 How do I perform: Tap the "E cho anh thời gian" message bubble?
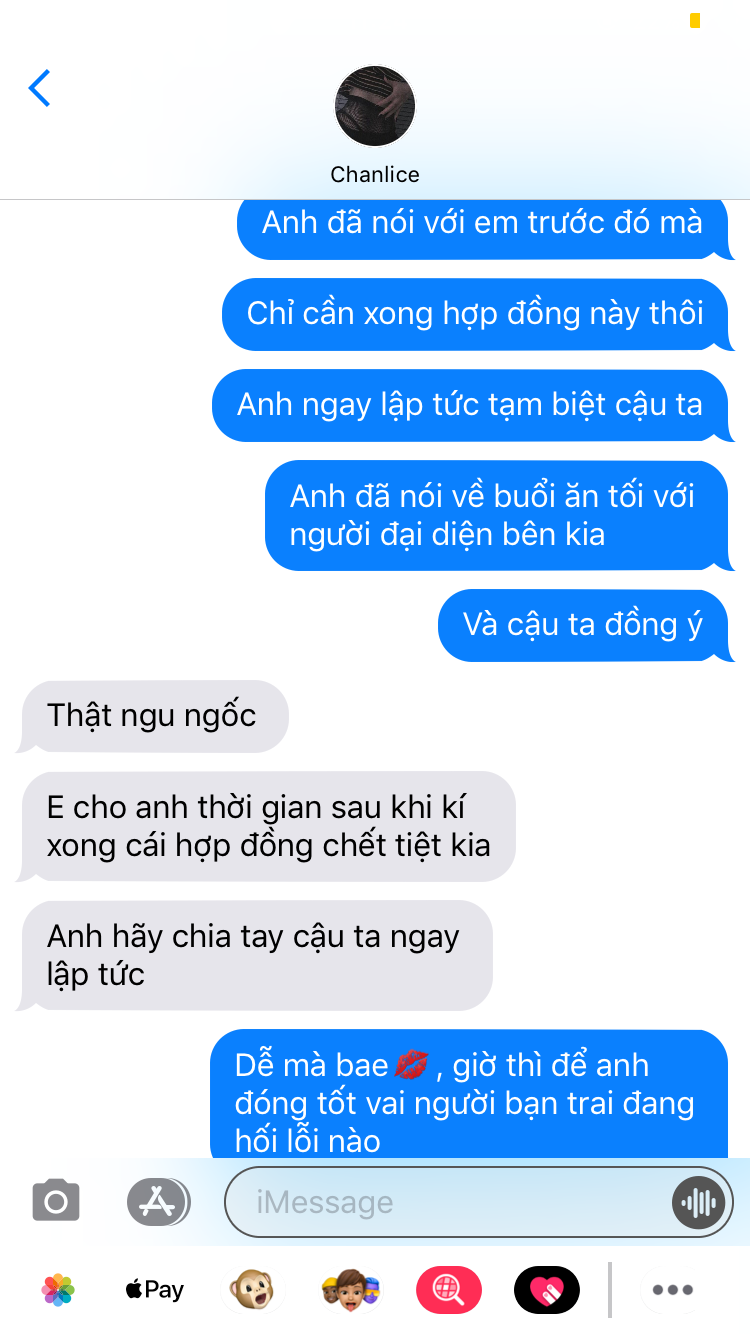pos(267,826)
